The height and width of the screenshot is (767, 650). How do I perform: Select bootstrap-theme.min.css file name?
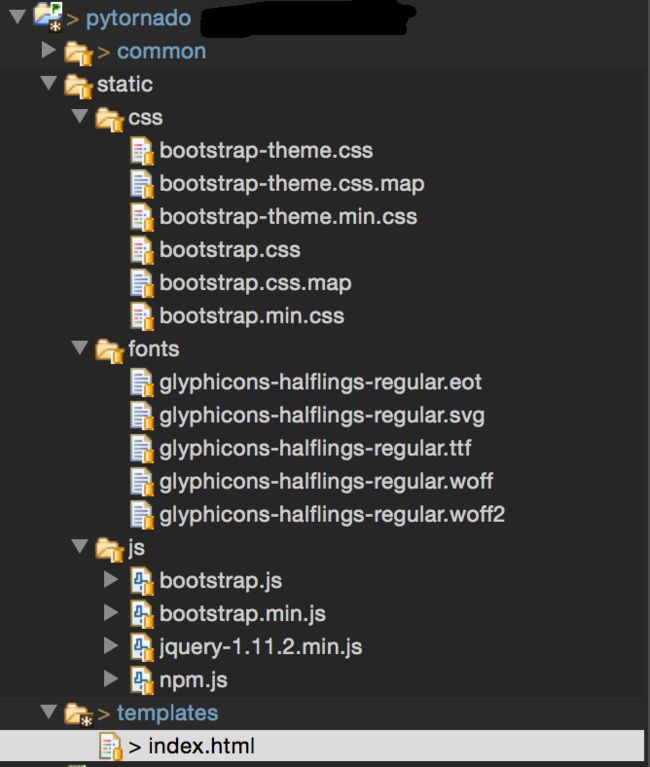(288, 217)
